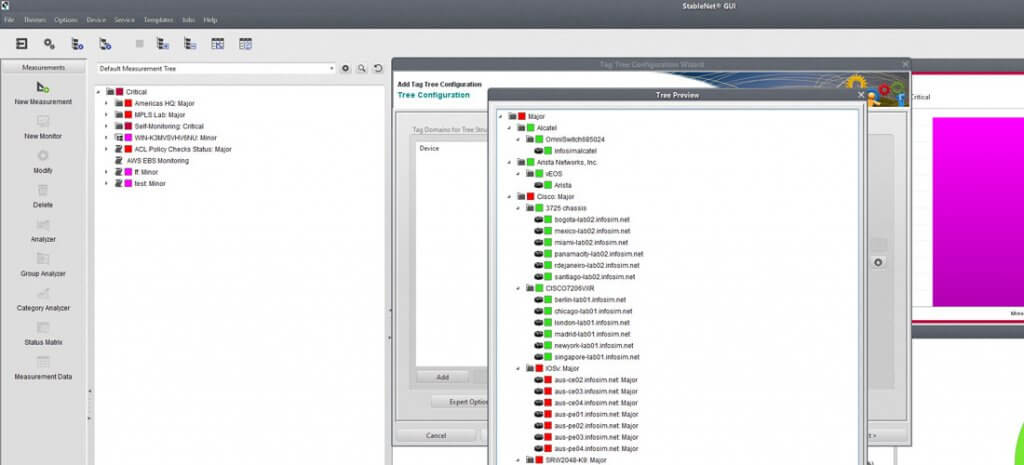Screen dimensions: 1024x465
Task: Open the Default Measurement Tree dropdown
Action: (215, 69)
